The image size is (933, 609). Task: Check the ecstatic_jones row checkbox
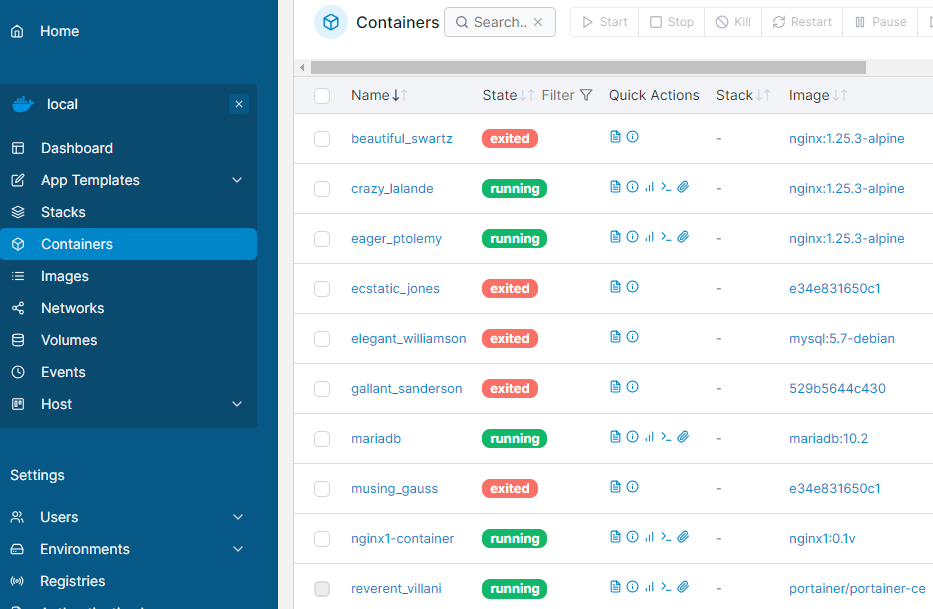(x=322, y=289)
